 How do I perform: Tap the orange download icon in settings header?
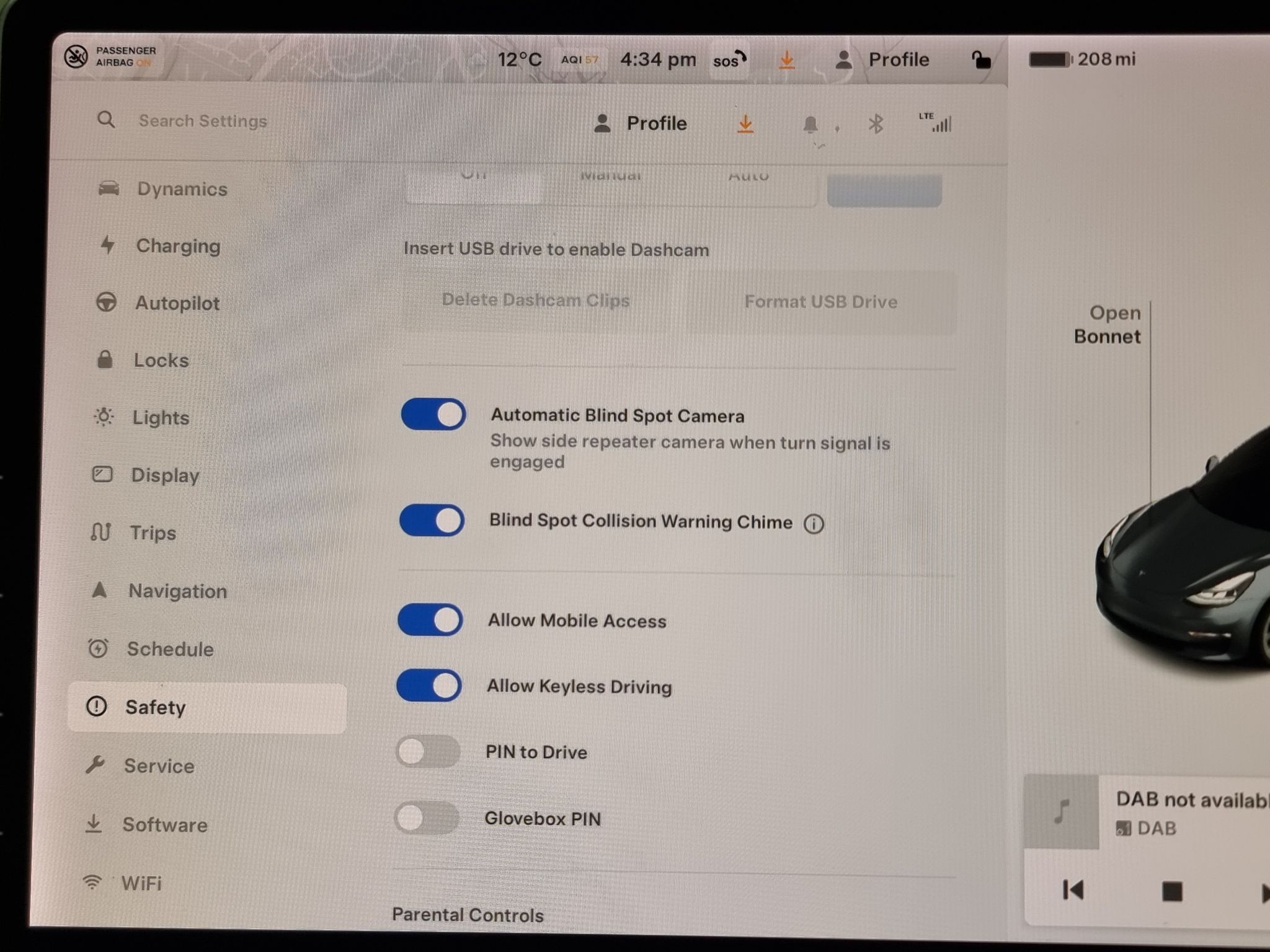pos(745,124)
